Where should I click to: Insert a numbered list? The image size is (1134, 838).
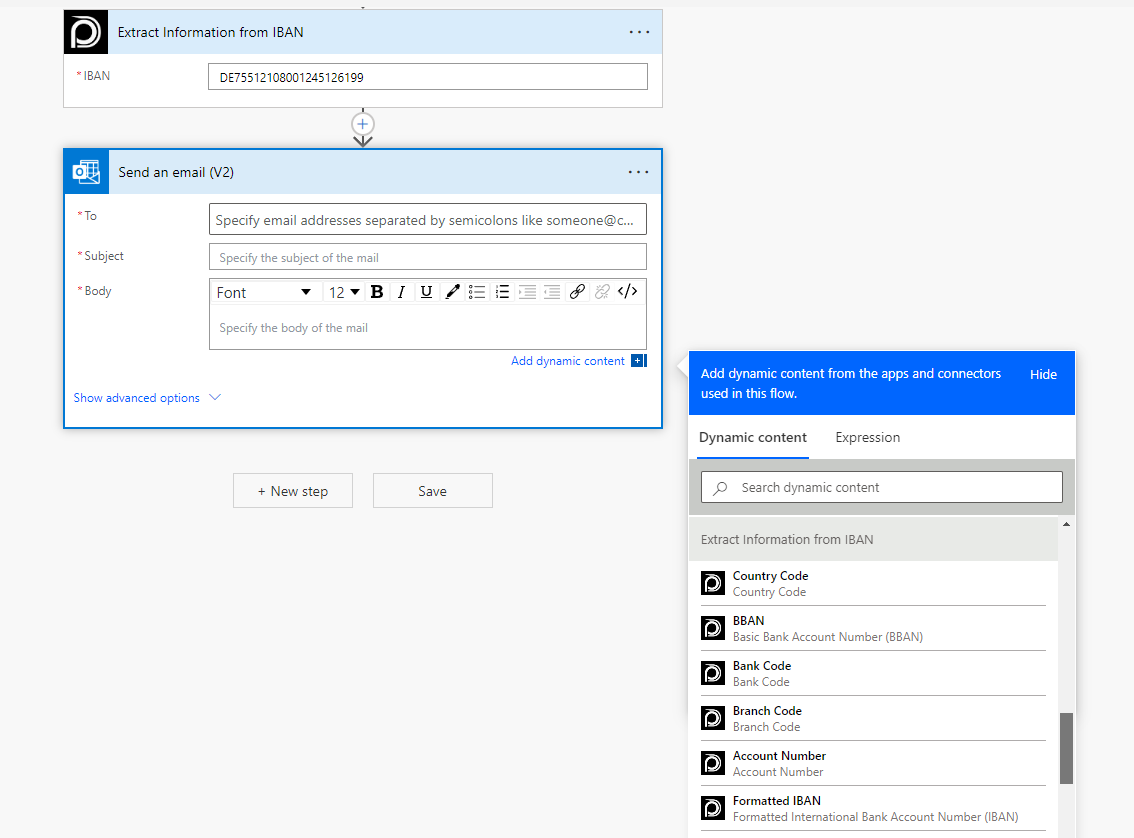[502, 292]
